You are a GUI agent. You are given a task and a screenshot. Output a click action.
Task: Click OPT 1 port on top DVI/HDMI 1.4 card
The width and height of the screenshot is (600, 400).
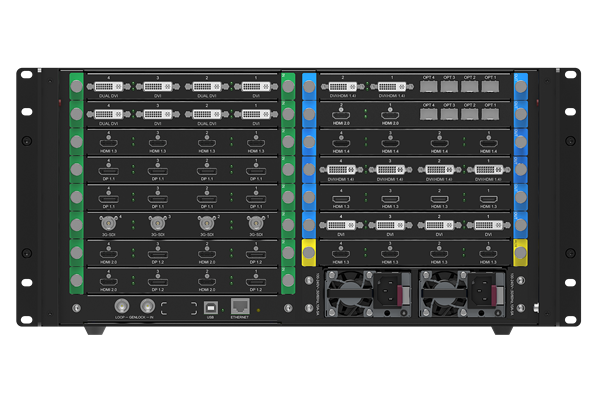click(x=490, y=87)
